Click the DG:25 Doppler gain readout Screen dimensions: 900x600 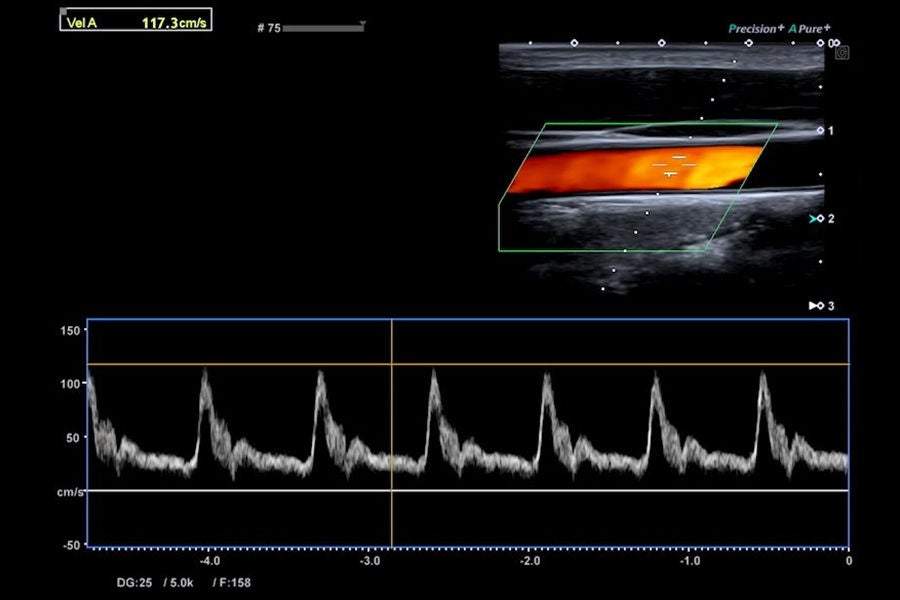pyautogui.click(x=134, y=583)
